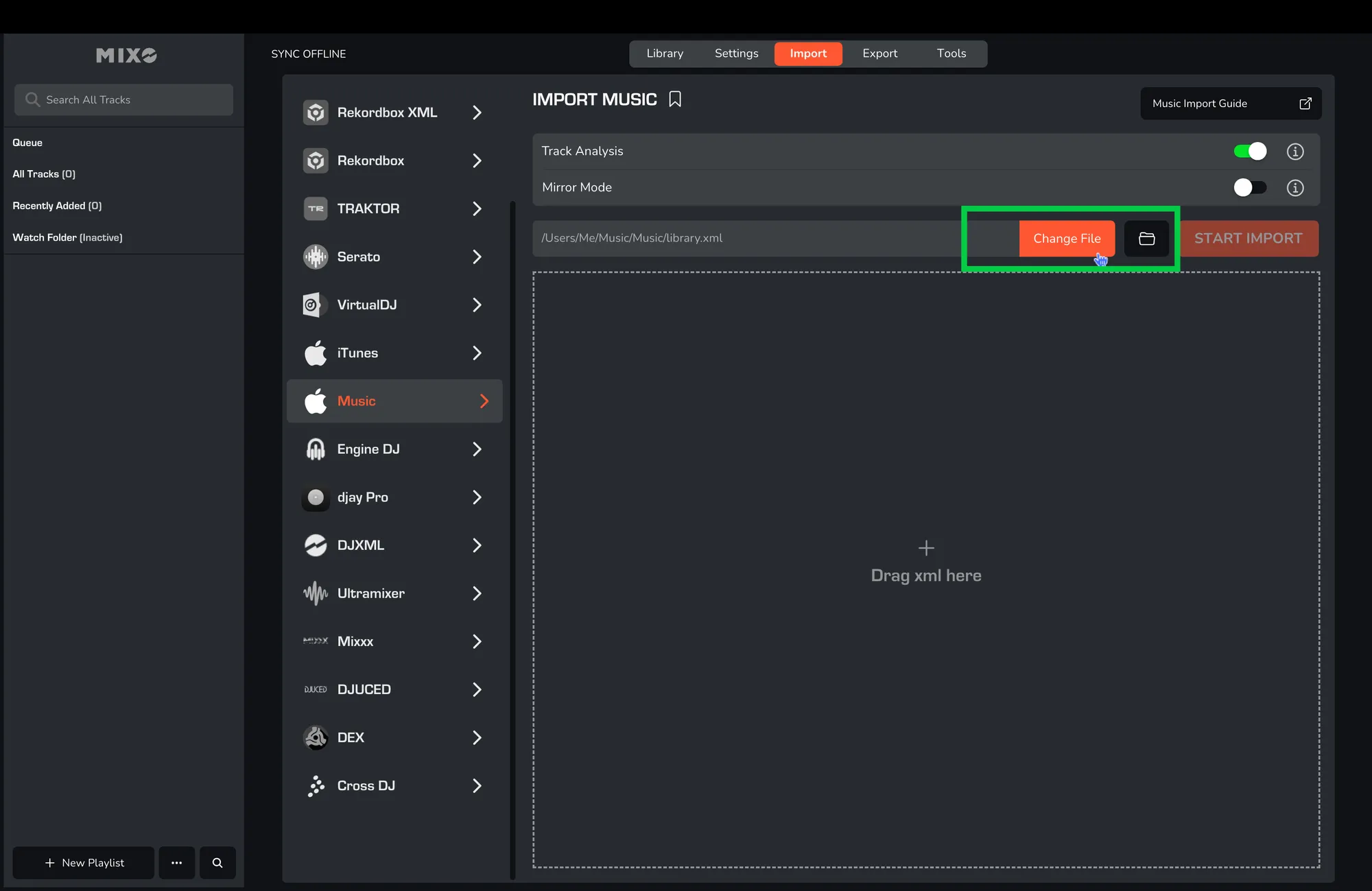1372x891 pixels.
Task: Click Mirror Mode info icon
Action: pos(1294,188)
